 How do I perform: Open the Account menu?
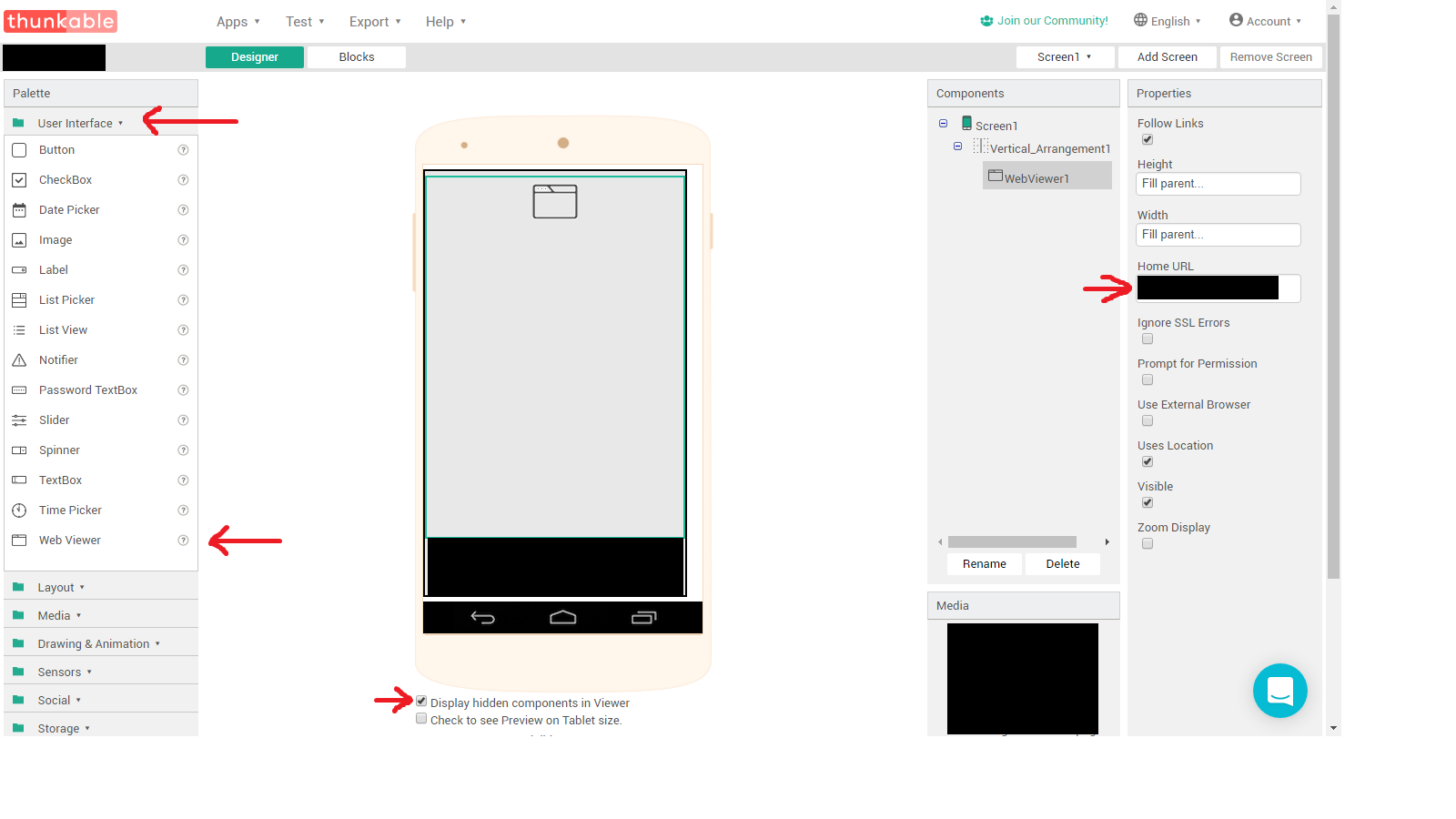[x=1266, y=21]
